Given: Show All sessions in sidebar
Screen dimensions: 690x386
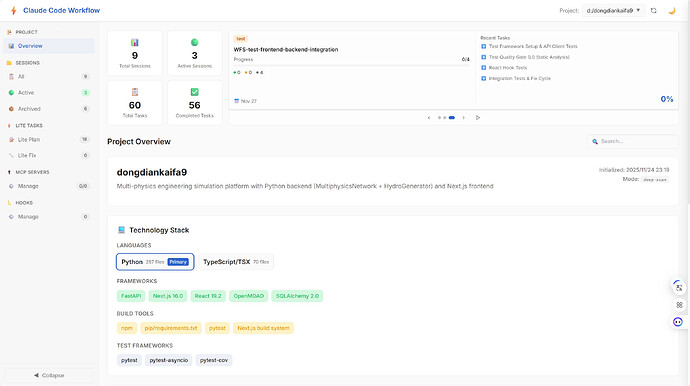Looking at the screenshot, I should 49,77.
